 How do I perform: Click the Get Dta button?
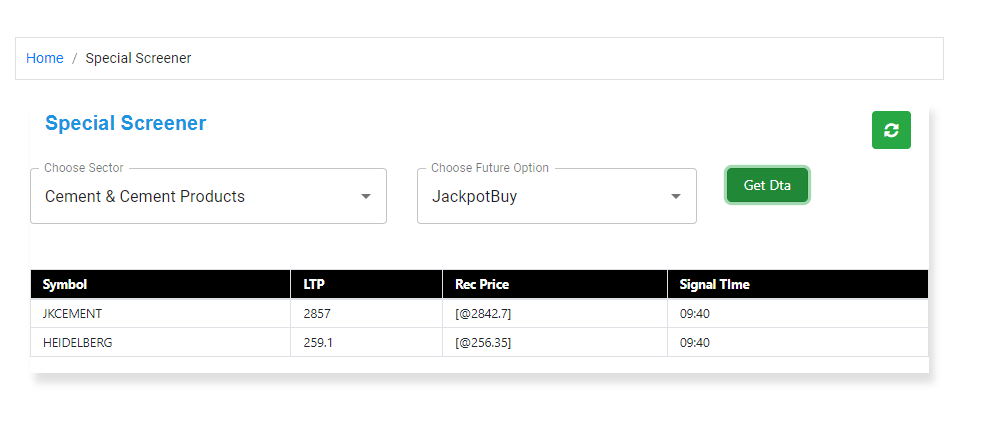coord(767,185)
